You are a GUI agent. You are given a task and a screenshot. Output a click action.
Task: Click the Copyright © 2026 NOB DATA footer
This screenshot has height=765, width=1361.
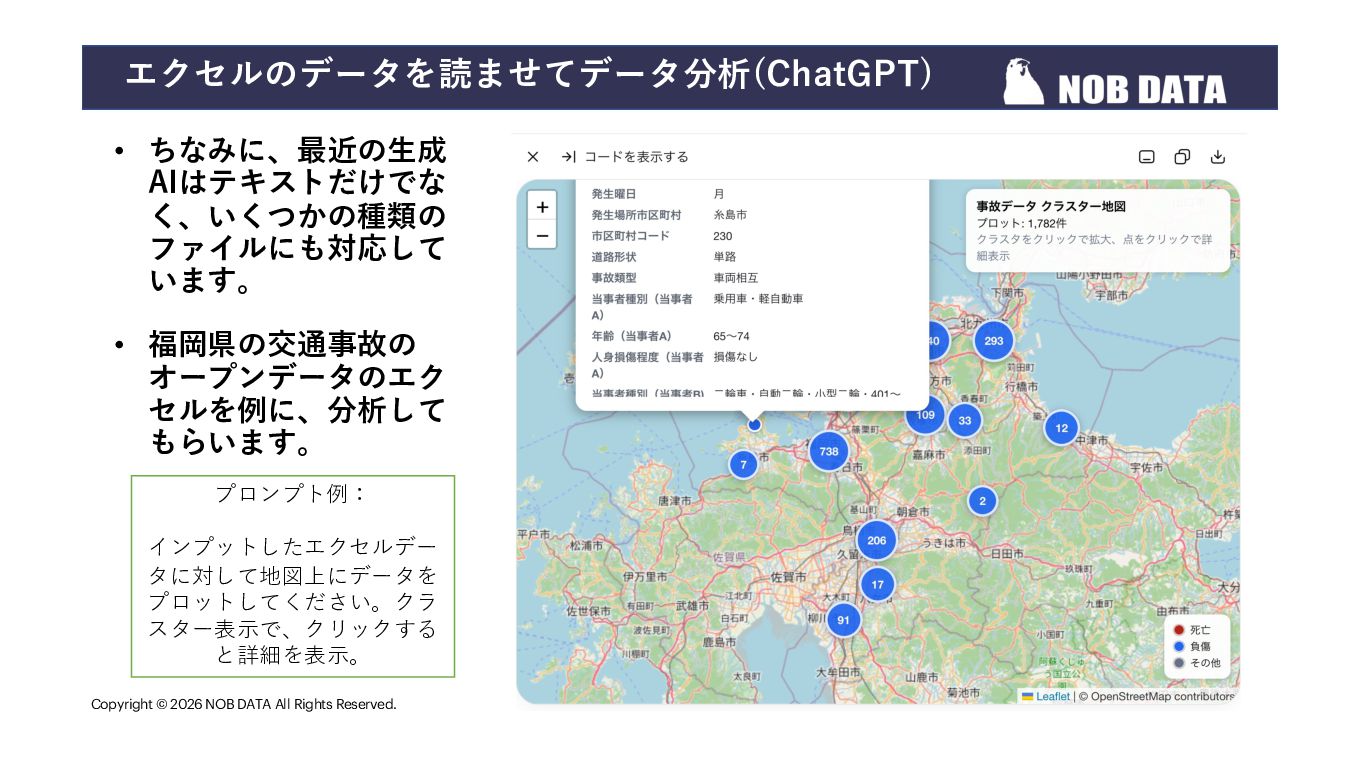244,704
